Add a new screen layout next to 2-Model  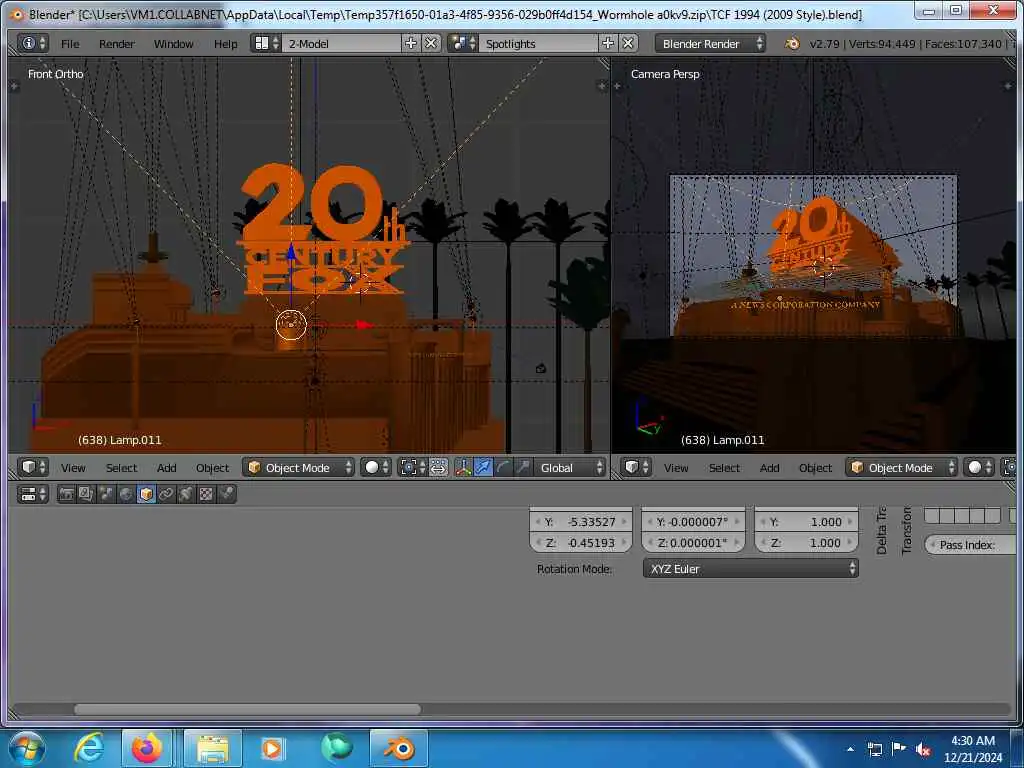coord(411,43)
